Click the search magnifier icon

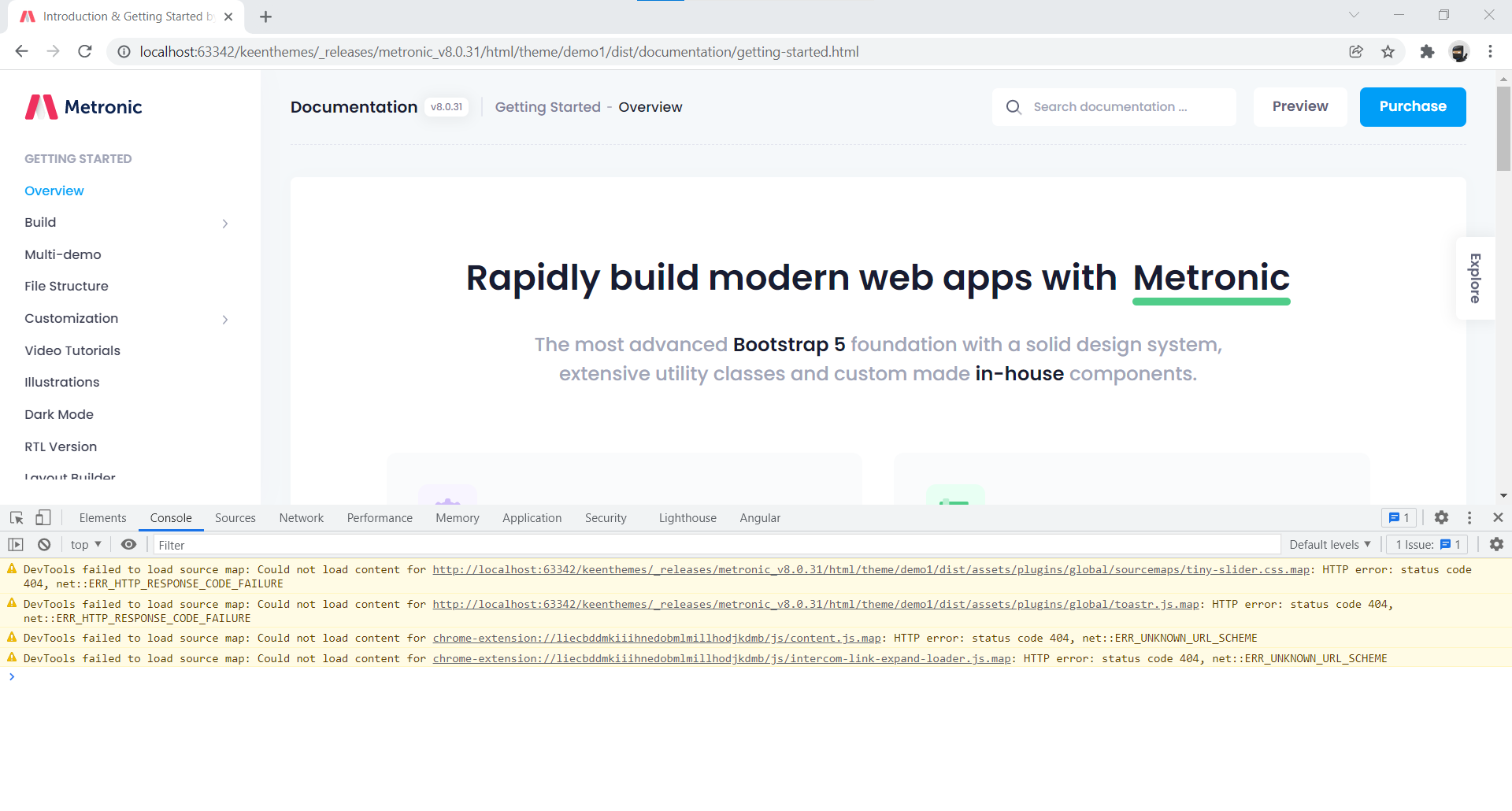point(1014,107)
